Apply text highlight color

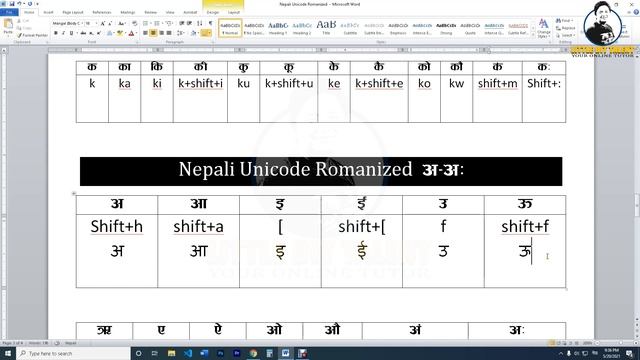(x=120, y=33)
